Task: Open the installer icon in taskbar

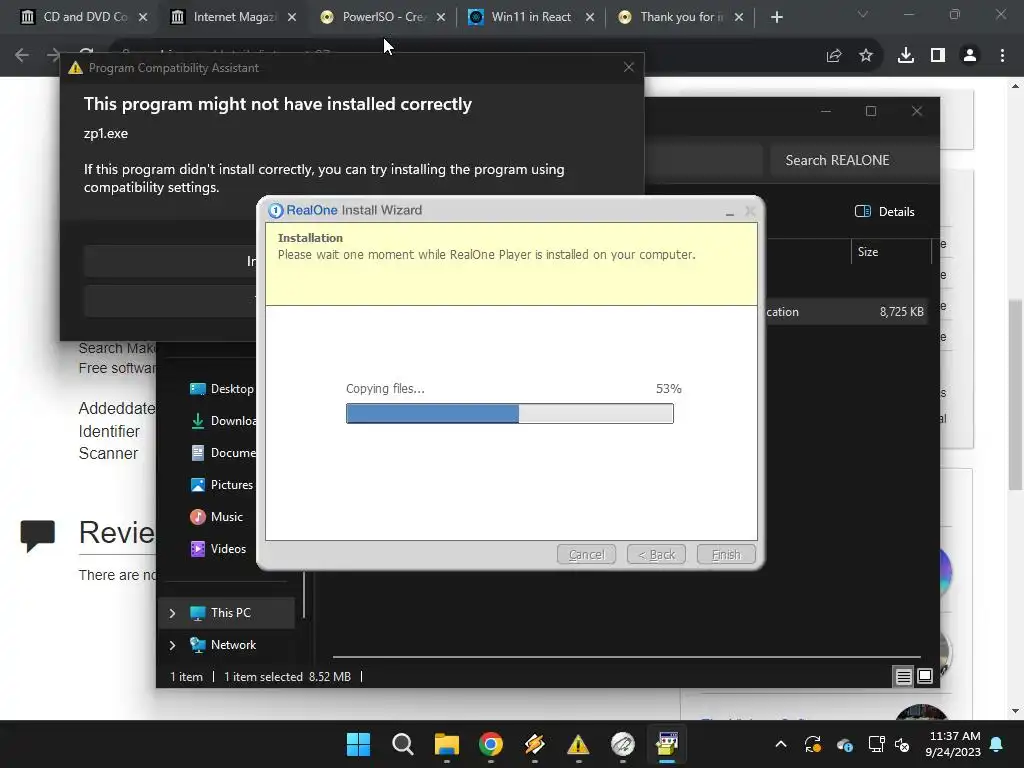Action: 667,744
